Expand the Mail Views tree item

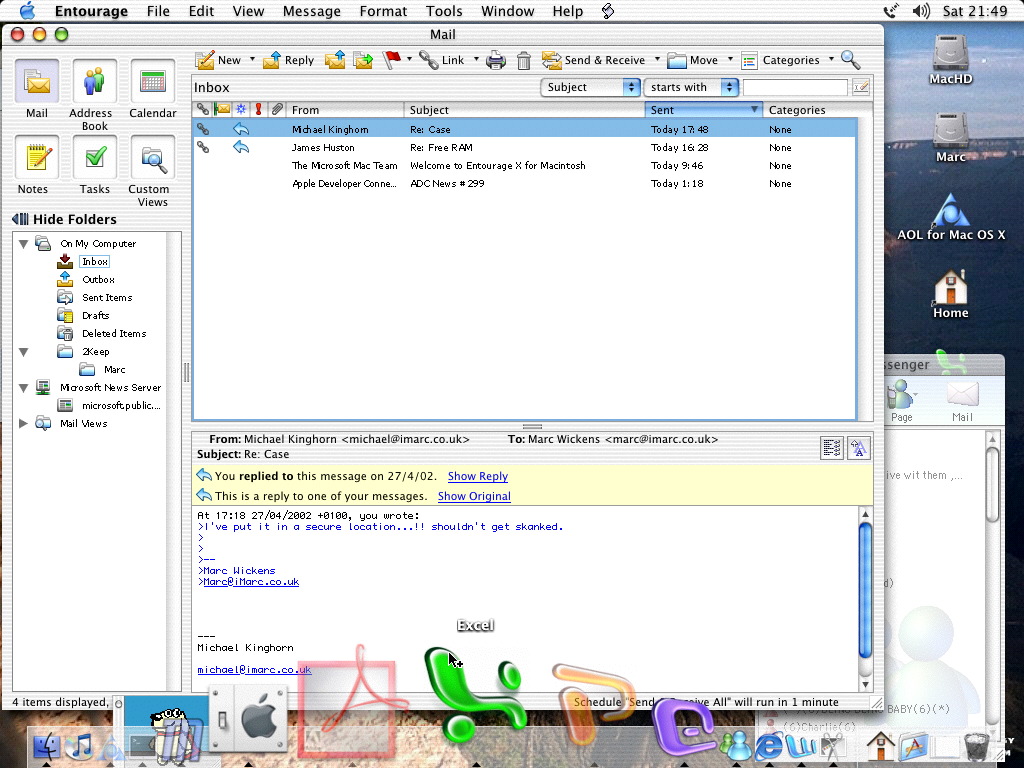pos(24,424)
